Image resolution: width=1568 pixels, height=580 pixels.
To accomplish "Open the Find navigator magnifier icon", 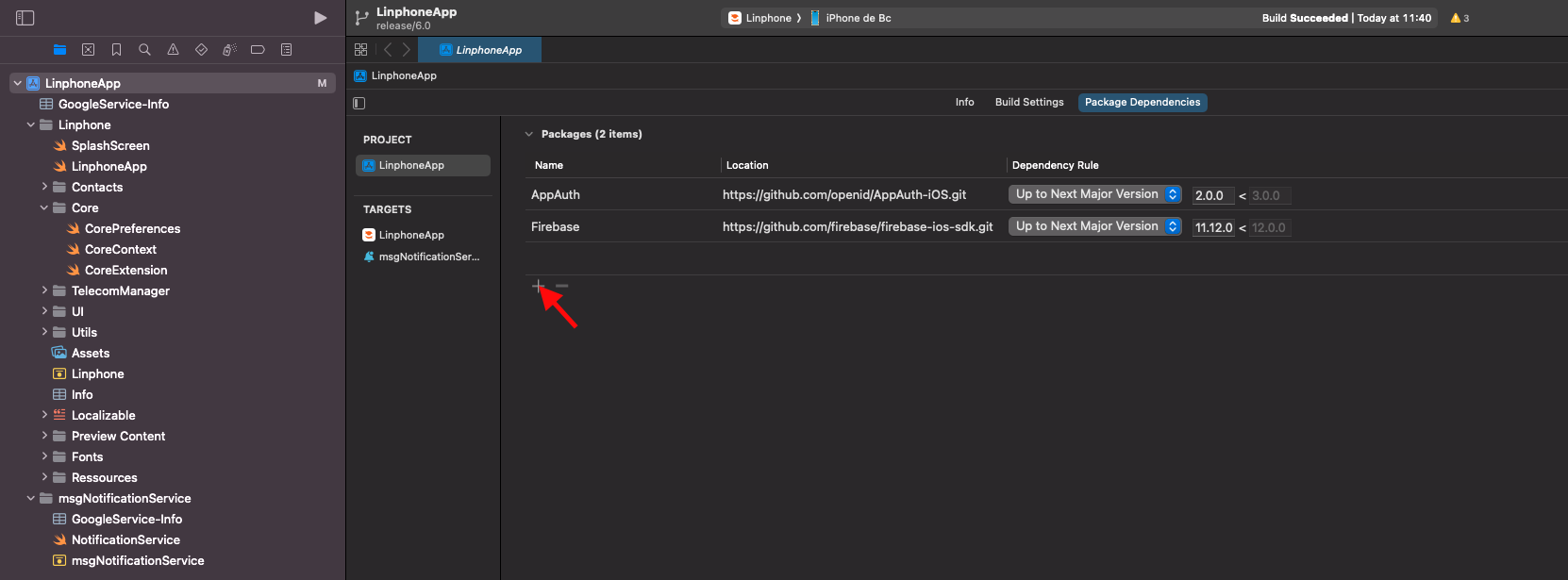I will tap(144, 50).
